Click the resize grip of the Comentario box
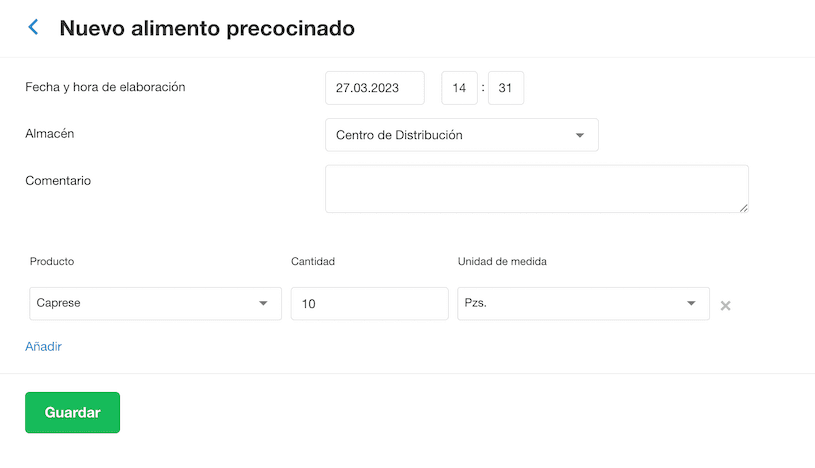Viewport: 815px width, 468px height. click(743, 208)
